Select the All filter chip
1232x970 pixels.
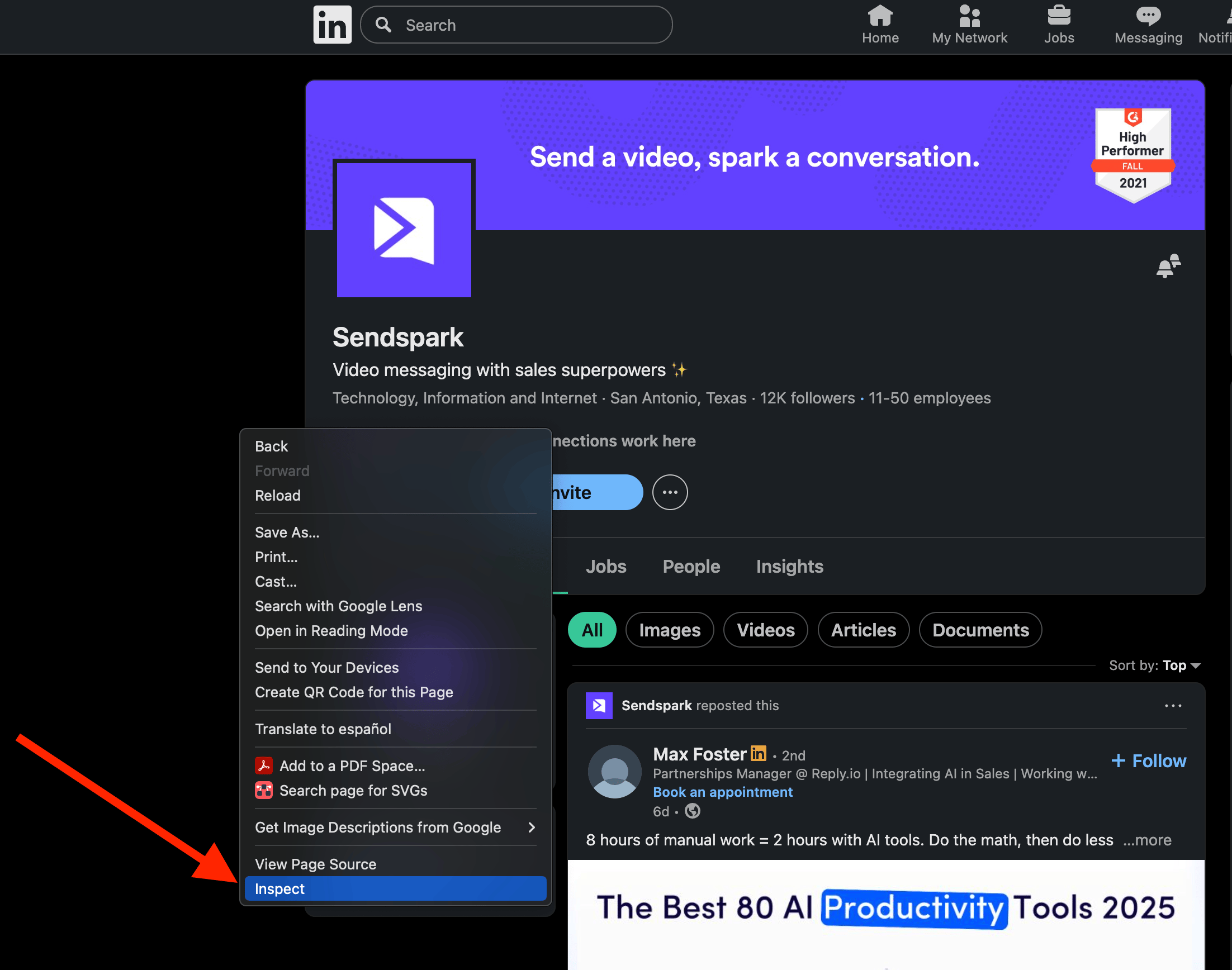pyautogui.click(x=592, y=630)
